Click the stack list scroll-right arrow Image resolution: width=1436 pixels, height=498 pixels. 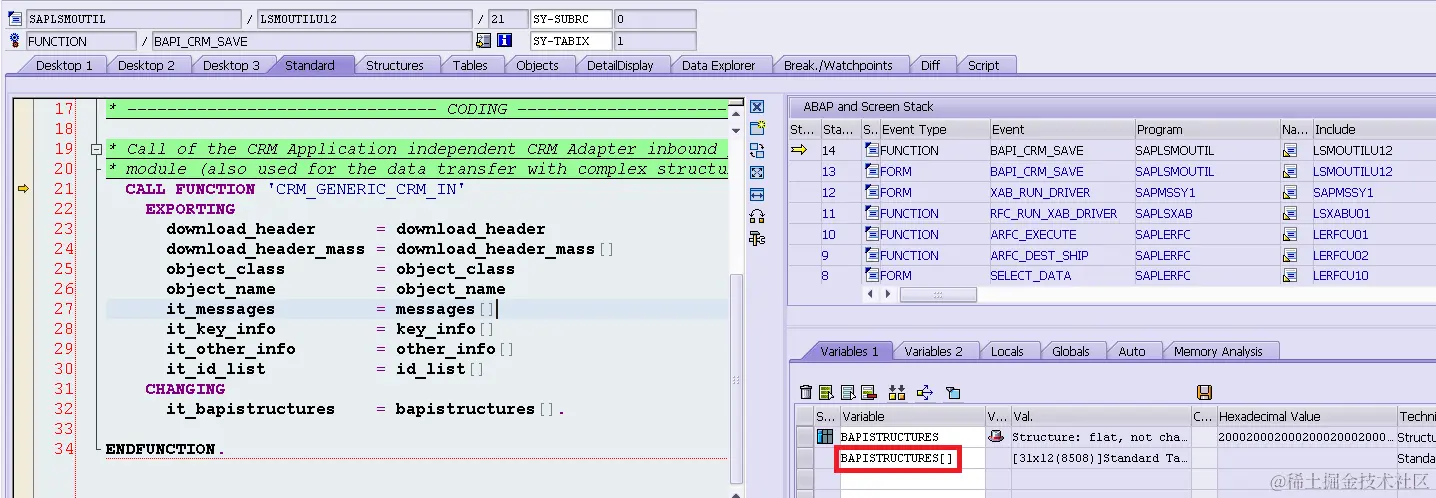point(886,295)
